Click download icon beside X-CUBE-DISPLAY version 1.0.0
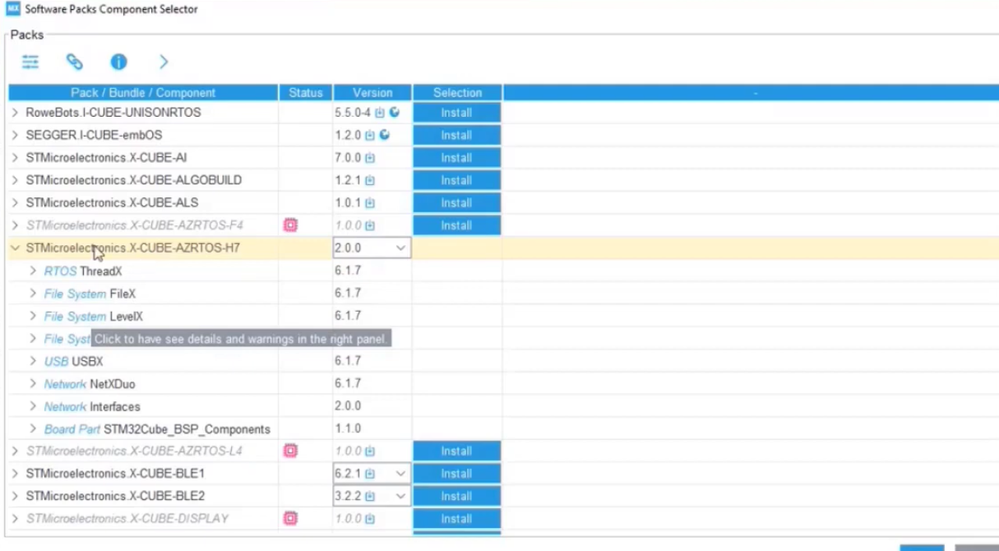 tap(370, 519)
